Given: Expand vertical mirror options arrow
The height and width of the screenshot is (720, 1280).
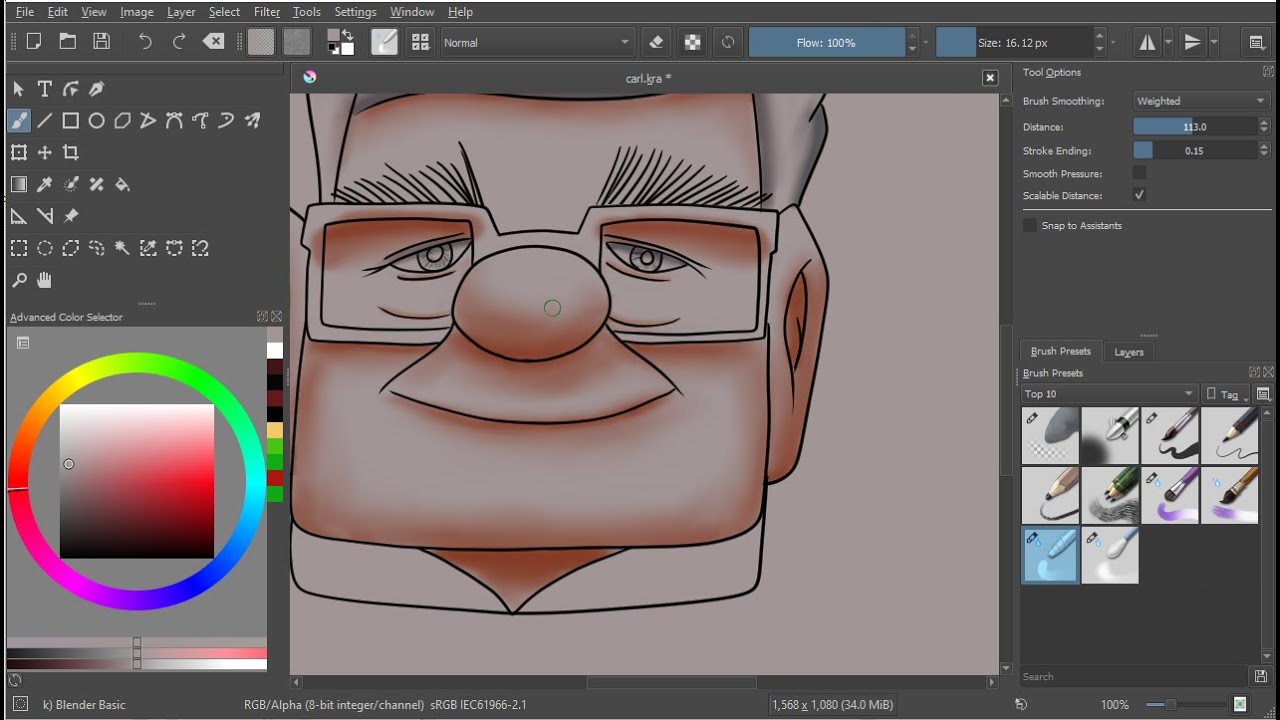Looking at the screenshot, I should [x=1214, y=42].
